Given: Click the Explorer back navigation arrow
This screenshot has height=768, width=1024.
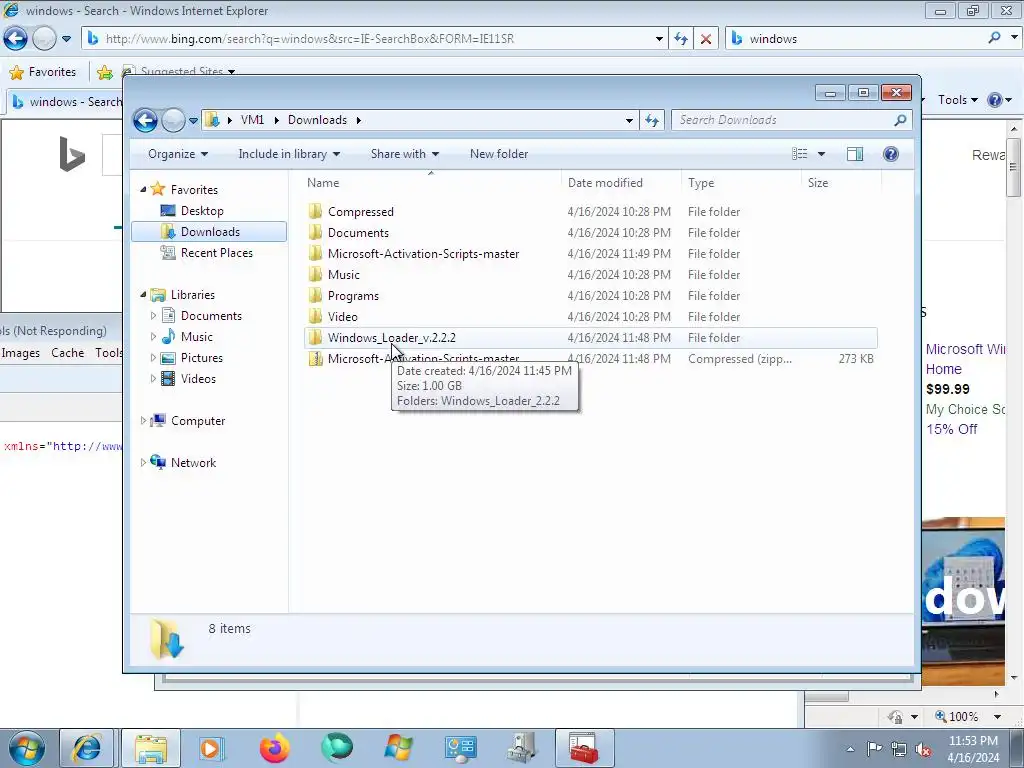Looking at the screenshot, I should click(x=145, y=120).
